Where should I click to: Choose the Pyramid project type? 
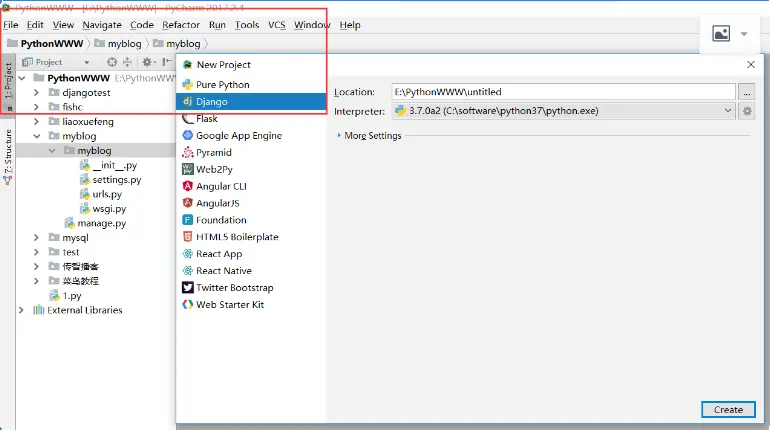[250, 153]
